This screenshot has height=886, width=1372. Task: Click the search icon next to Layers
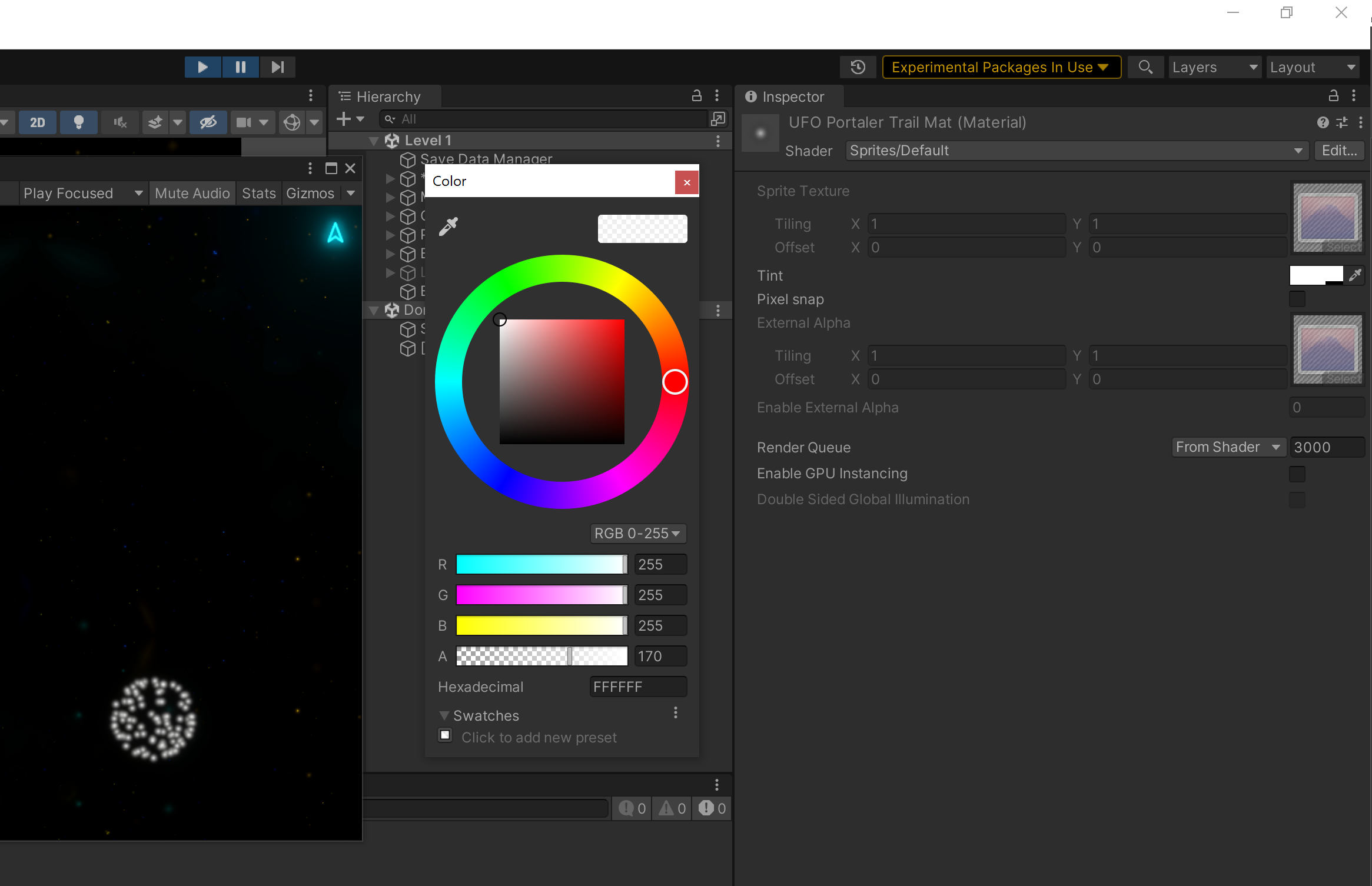[1145, 66]
